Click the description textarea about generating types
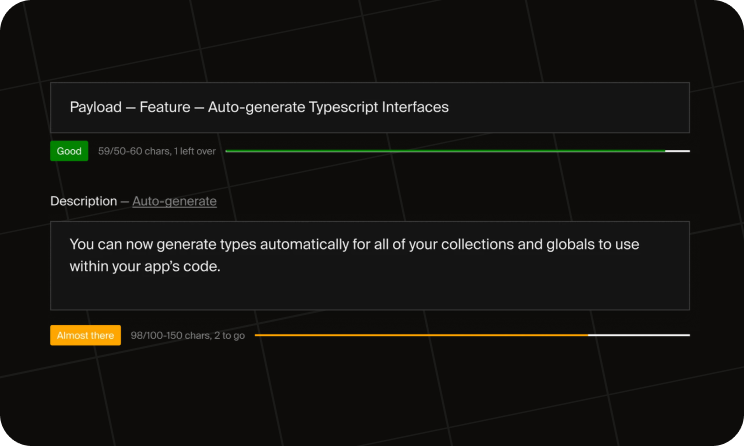Viewport: 744px width, 446px height. [370, 266]
